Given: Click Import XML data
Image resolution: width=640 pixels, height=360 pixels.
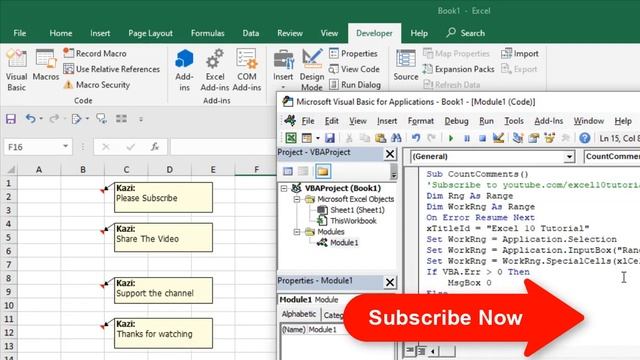Looking at the screenshot, I should pyautogui.click(x=520, y=53).
